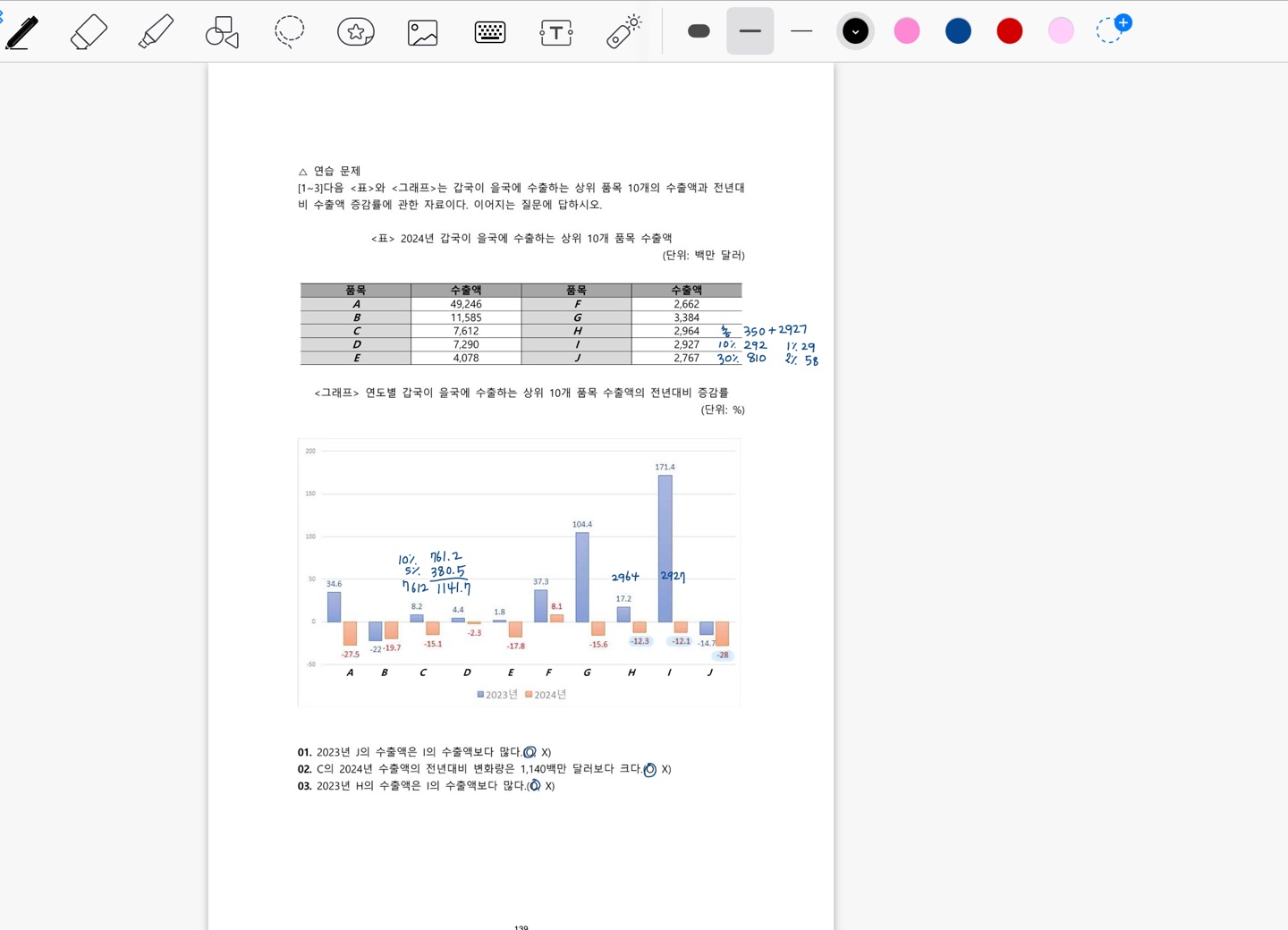Select the Pen tool

click(22, 32)
